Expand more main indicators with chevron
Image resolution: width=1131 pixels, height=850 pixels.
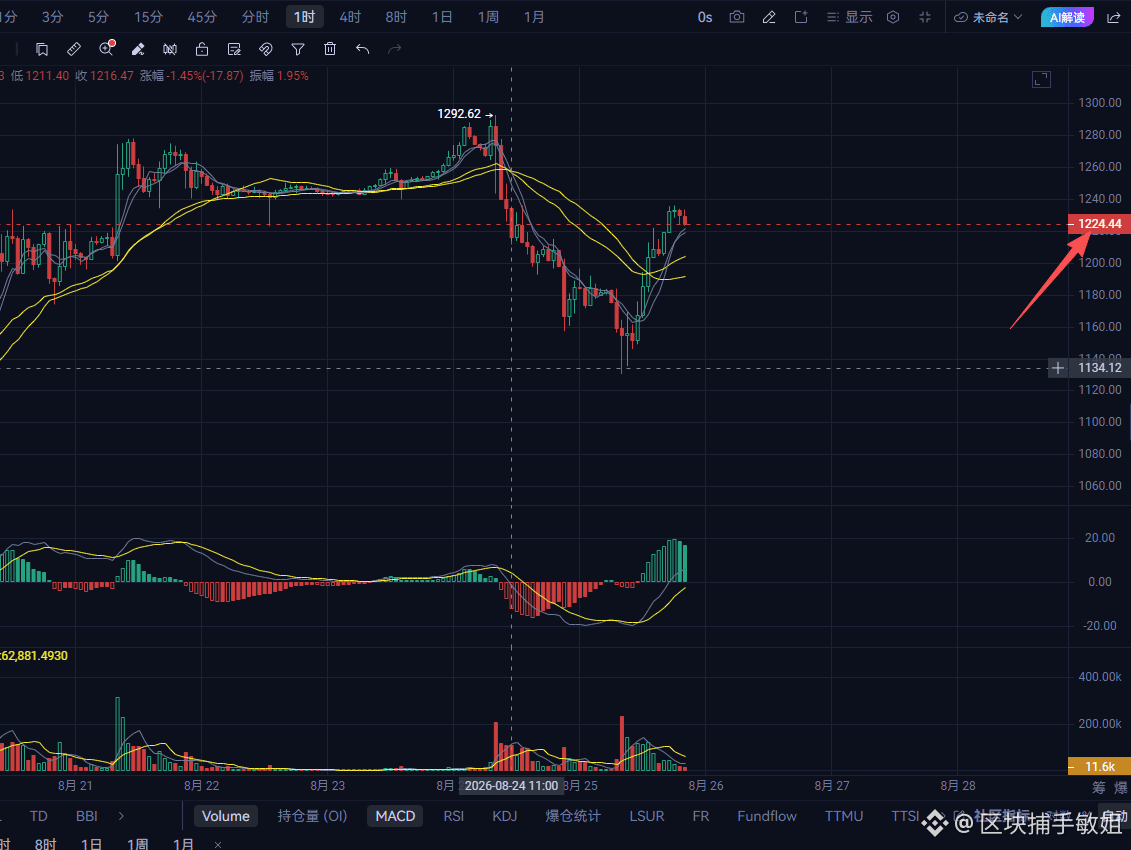[121, 816]
